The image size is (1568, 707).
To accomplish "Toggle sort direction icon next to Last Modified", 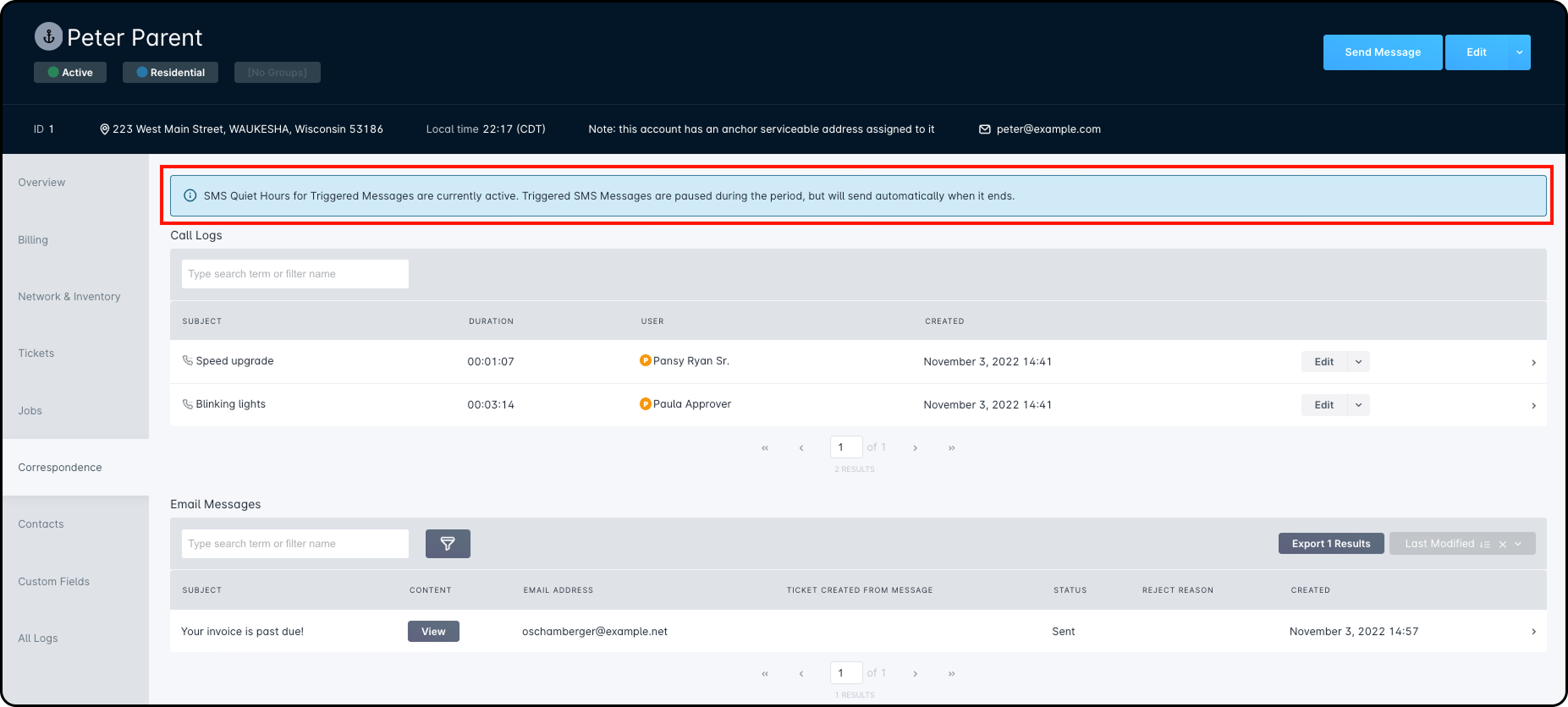I will tap(1485, 544).
